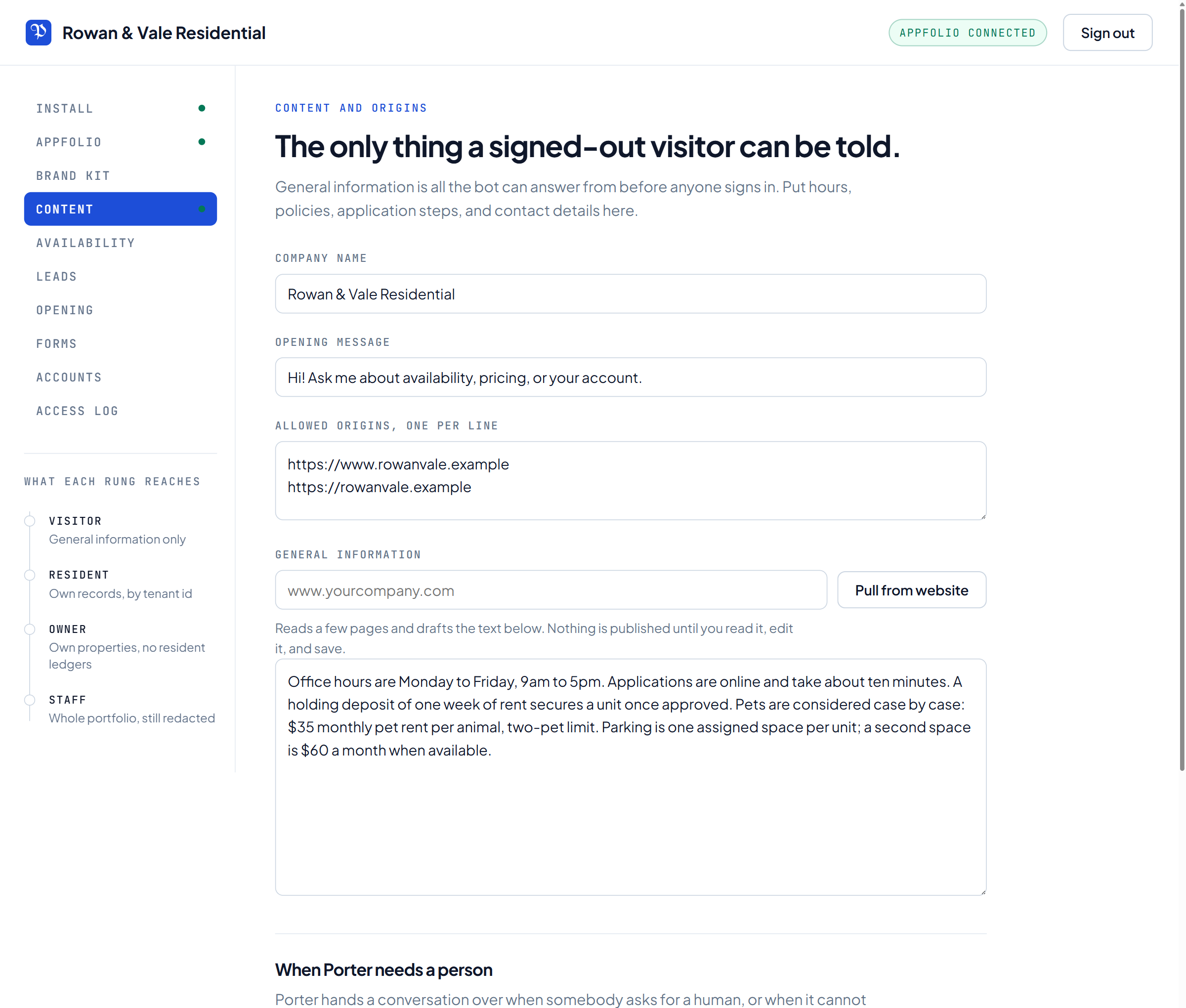Click the website URL input field
The width and height of the screenshot is (1186, 1008).
(551, 589)
